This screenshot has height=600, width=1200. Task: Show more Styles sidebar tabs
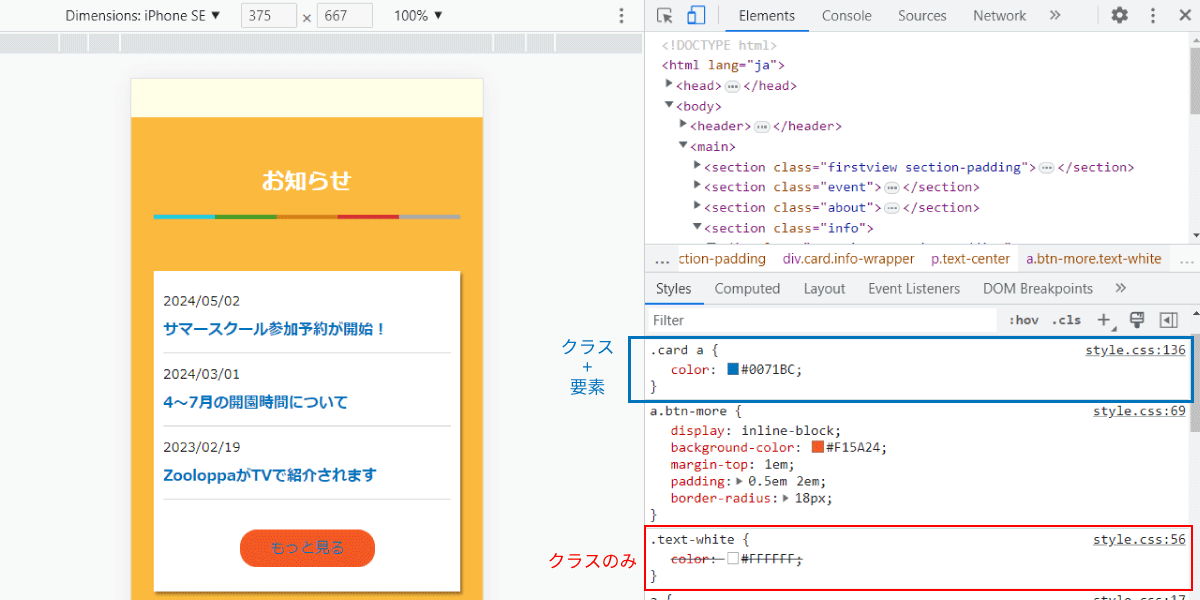click(1120, 288)
